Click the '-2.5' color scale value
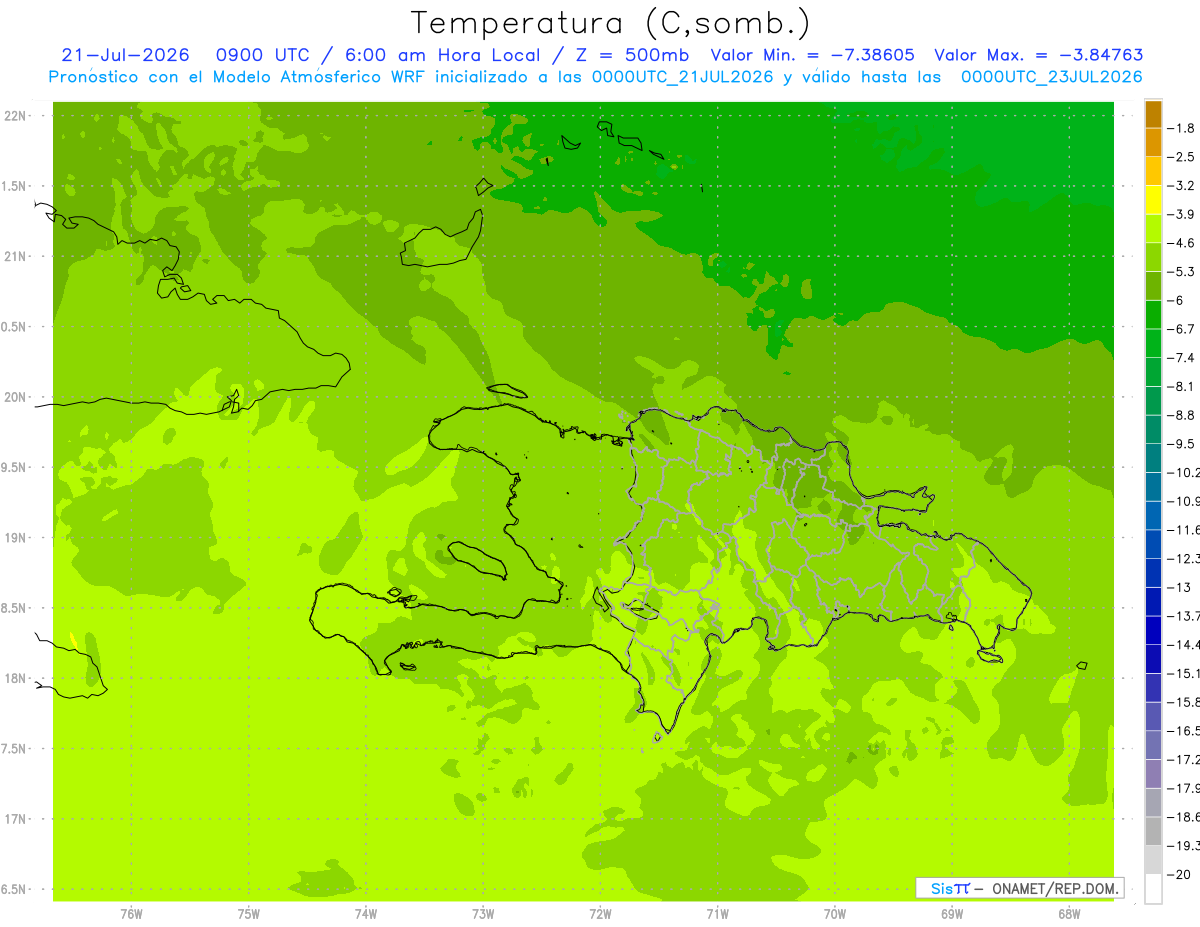Screen dimensions: 1200x927 click(x=1181, y=157)
